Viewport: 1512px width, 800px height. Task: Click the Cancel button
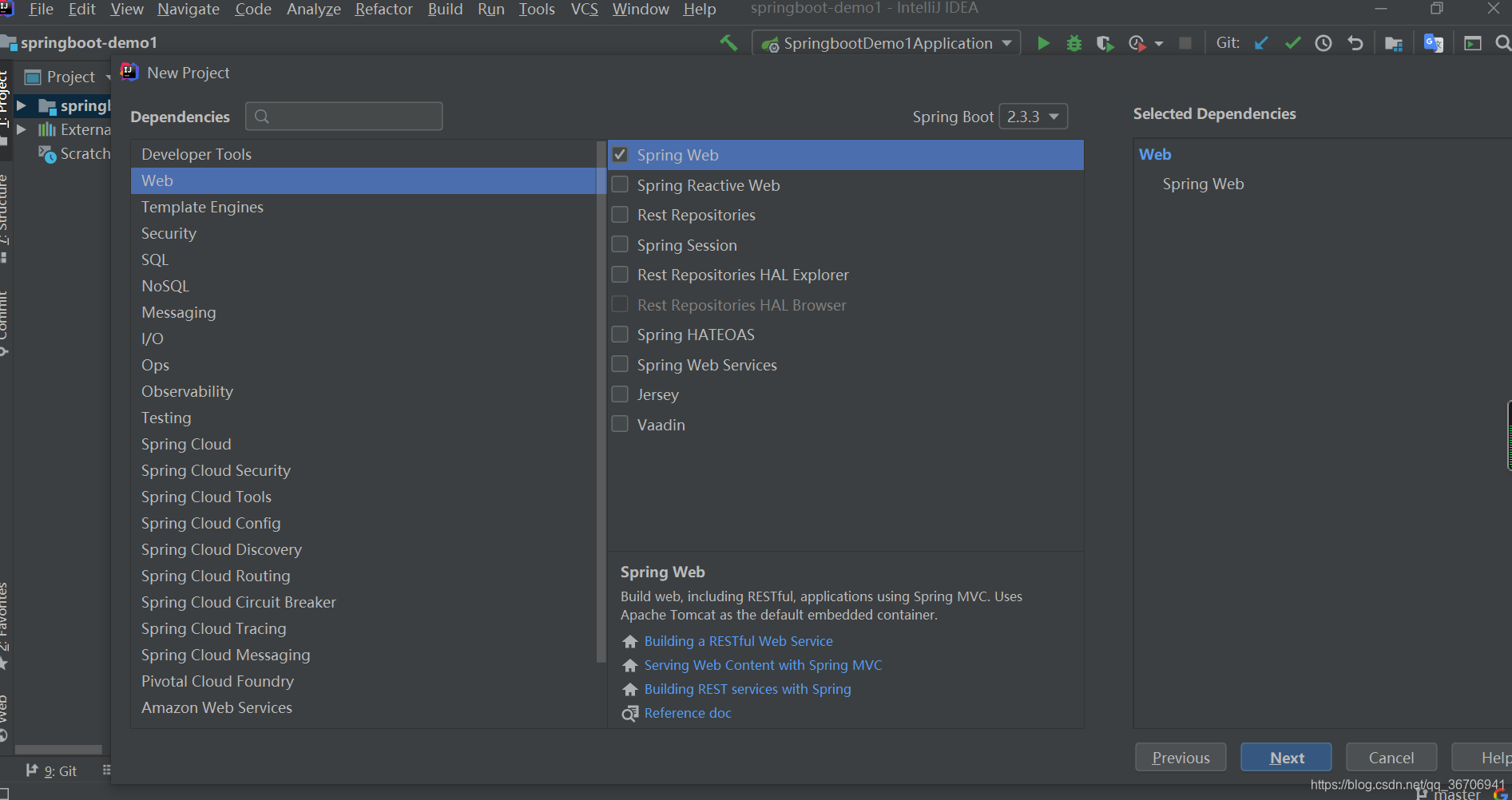pos(1391,757)
